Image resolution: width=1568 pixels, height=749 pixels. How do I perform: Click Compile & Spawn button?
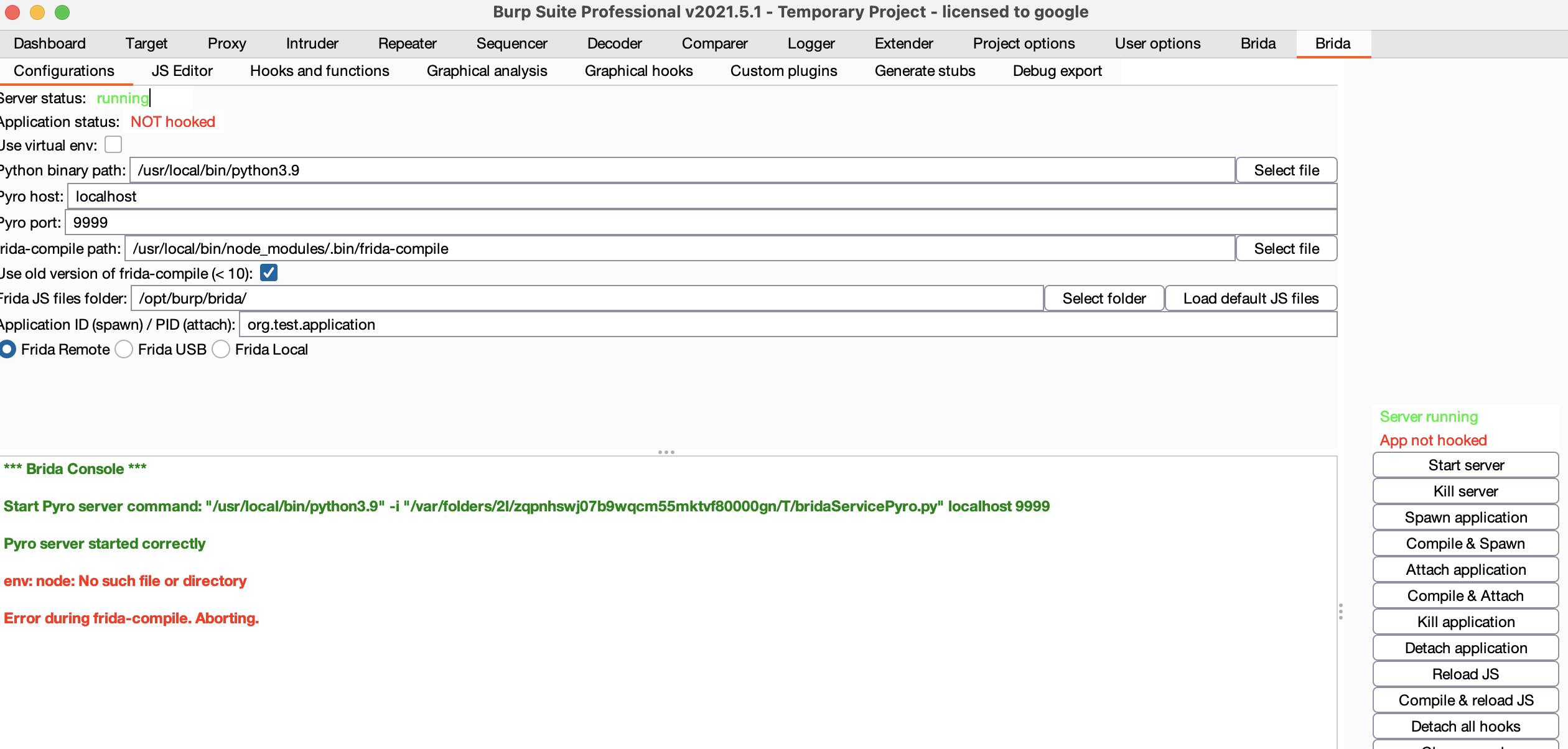click(x=1465, y=544)
